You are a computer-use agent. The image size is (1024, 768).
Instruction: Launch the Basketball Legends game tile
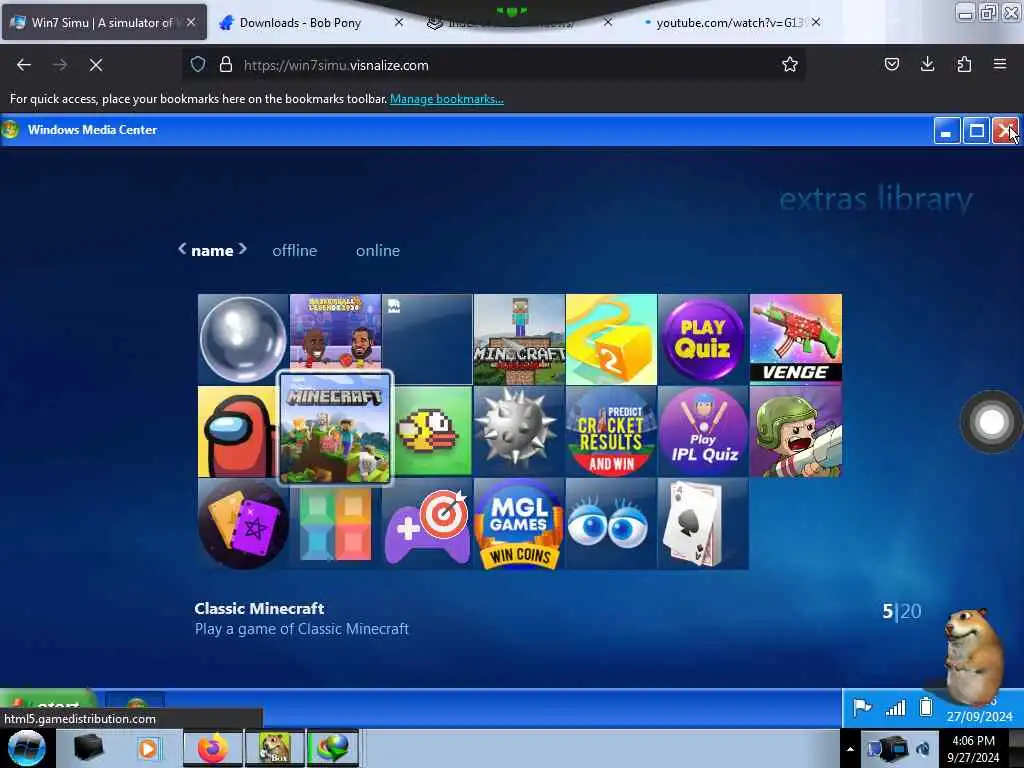(335, 332)
